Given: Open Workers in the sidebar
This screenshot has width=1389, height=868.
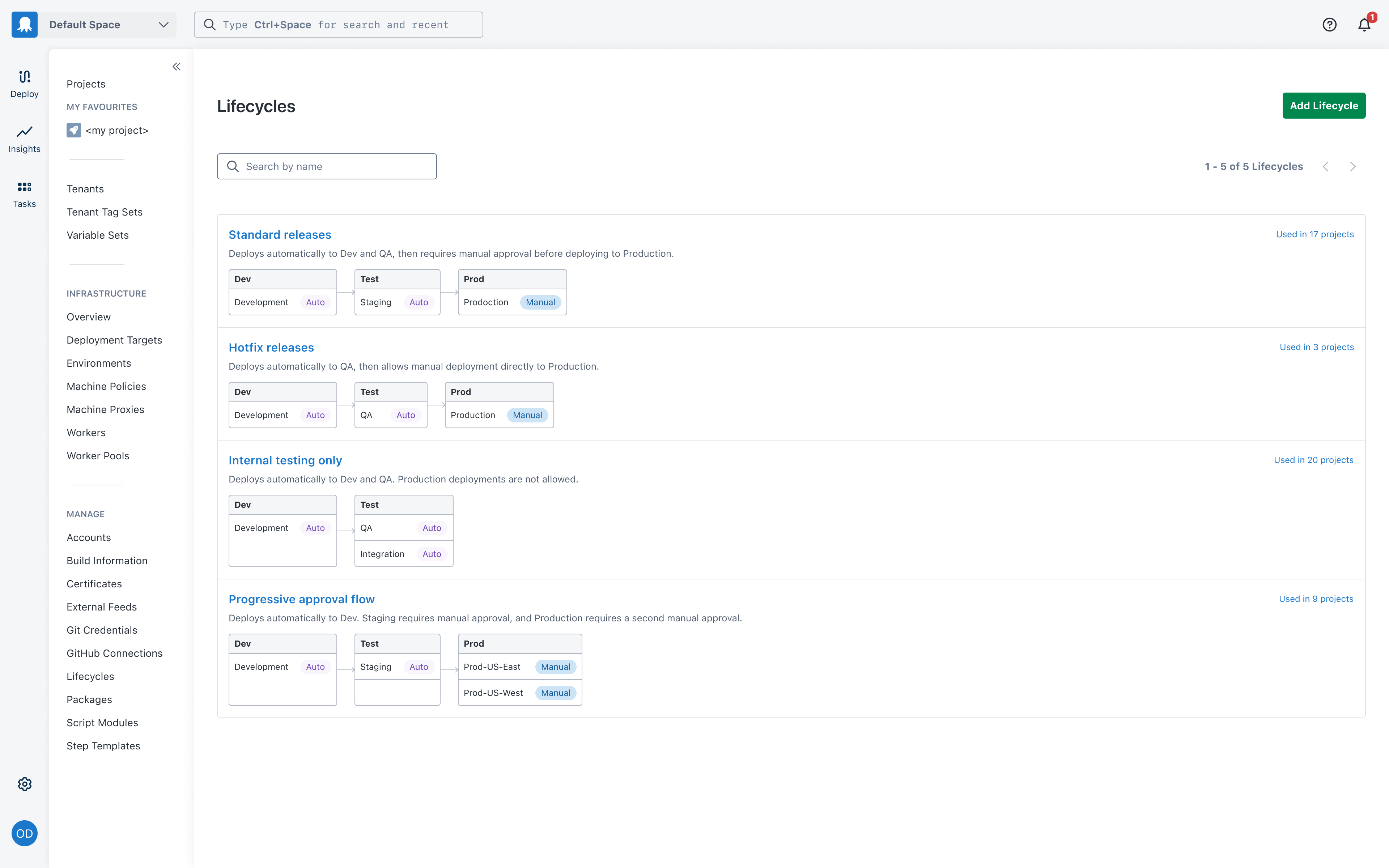Looking at the screenshot, I should [86, 433].
